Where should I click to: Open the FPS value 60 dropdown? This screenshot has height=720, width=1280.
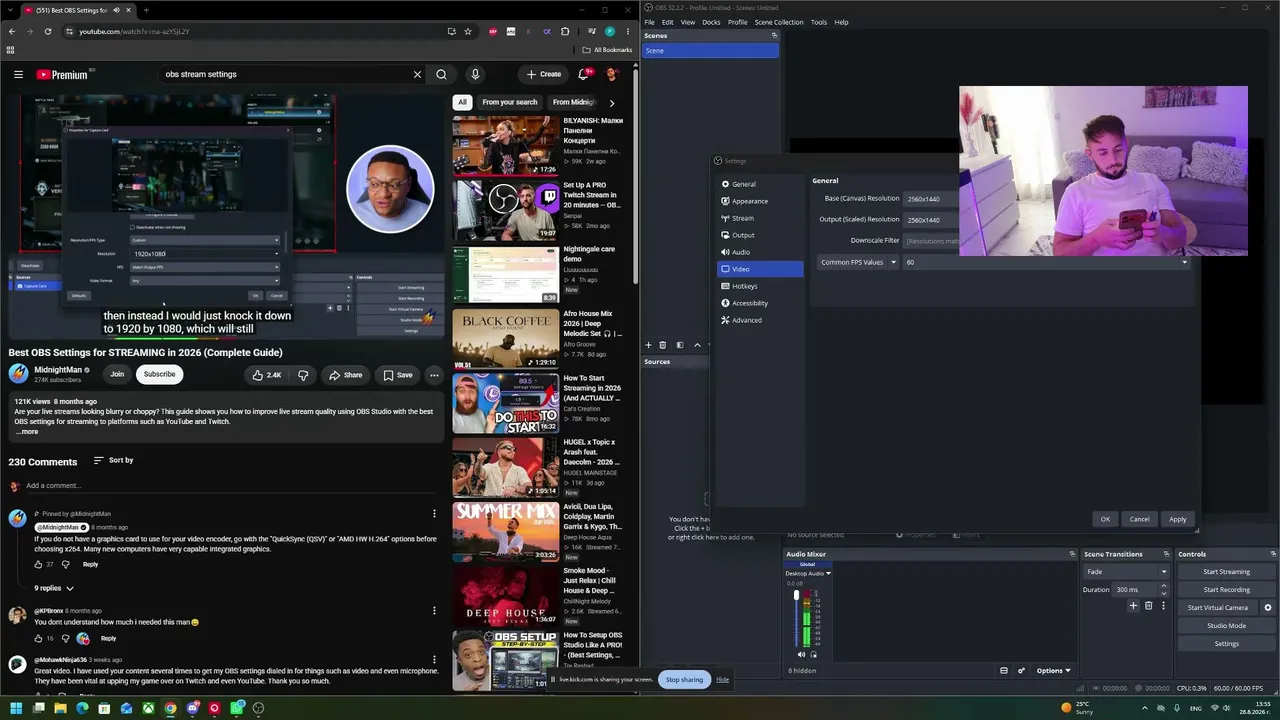1046,262
